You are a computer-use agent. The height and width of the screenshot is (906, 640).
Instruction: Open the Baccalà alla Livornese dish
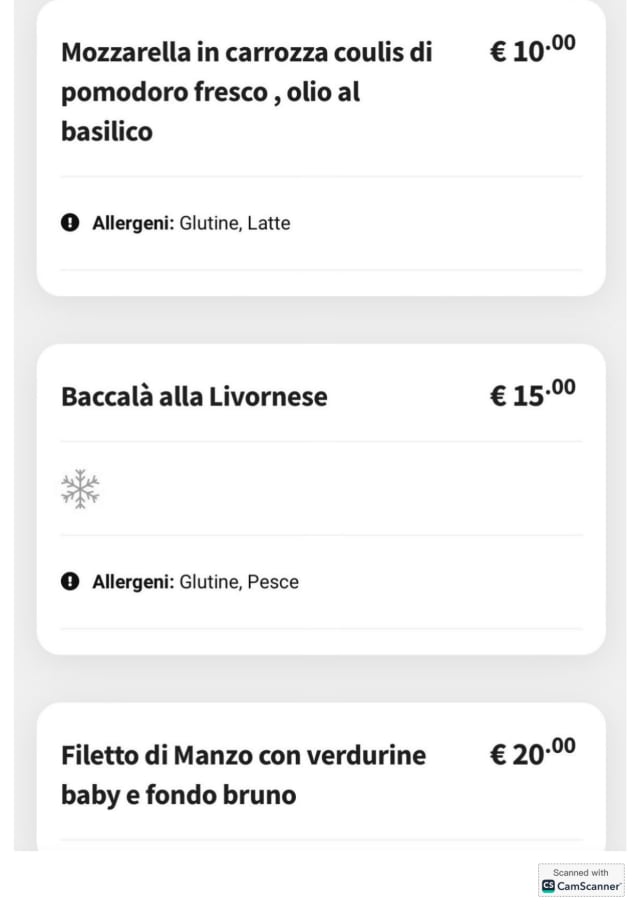(194, 396)
